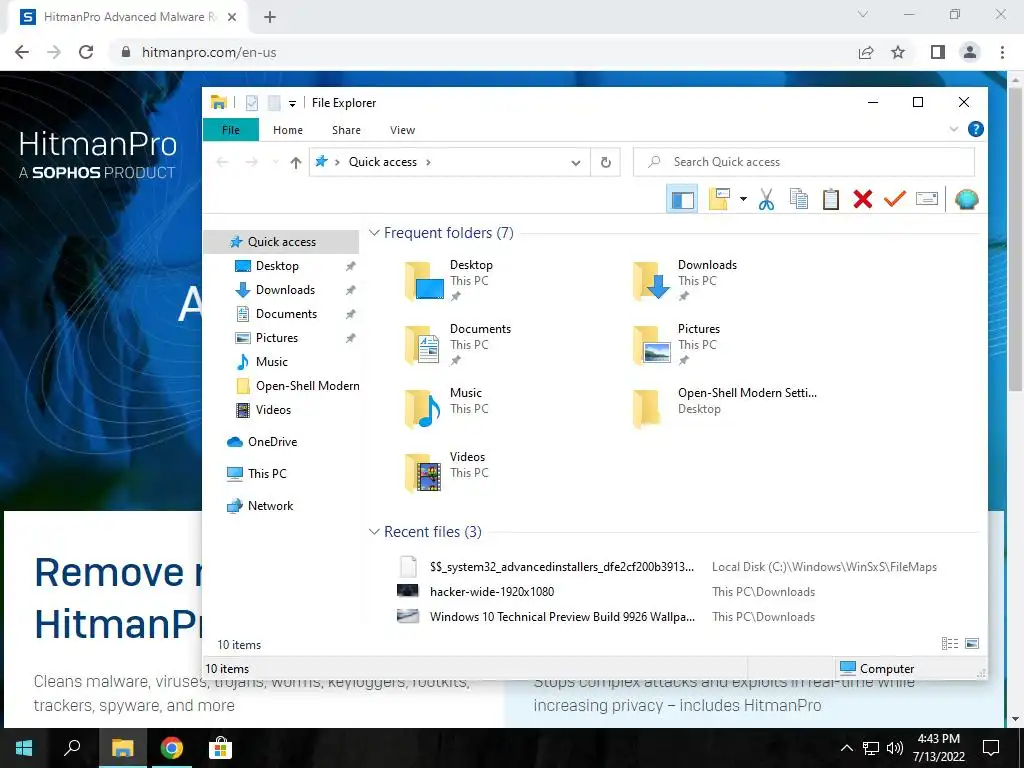Collapse the Recent files group
The image size is (1024, 768).
click(374, 532)
